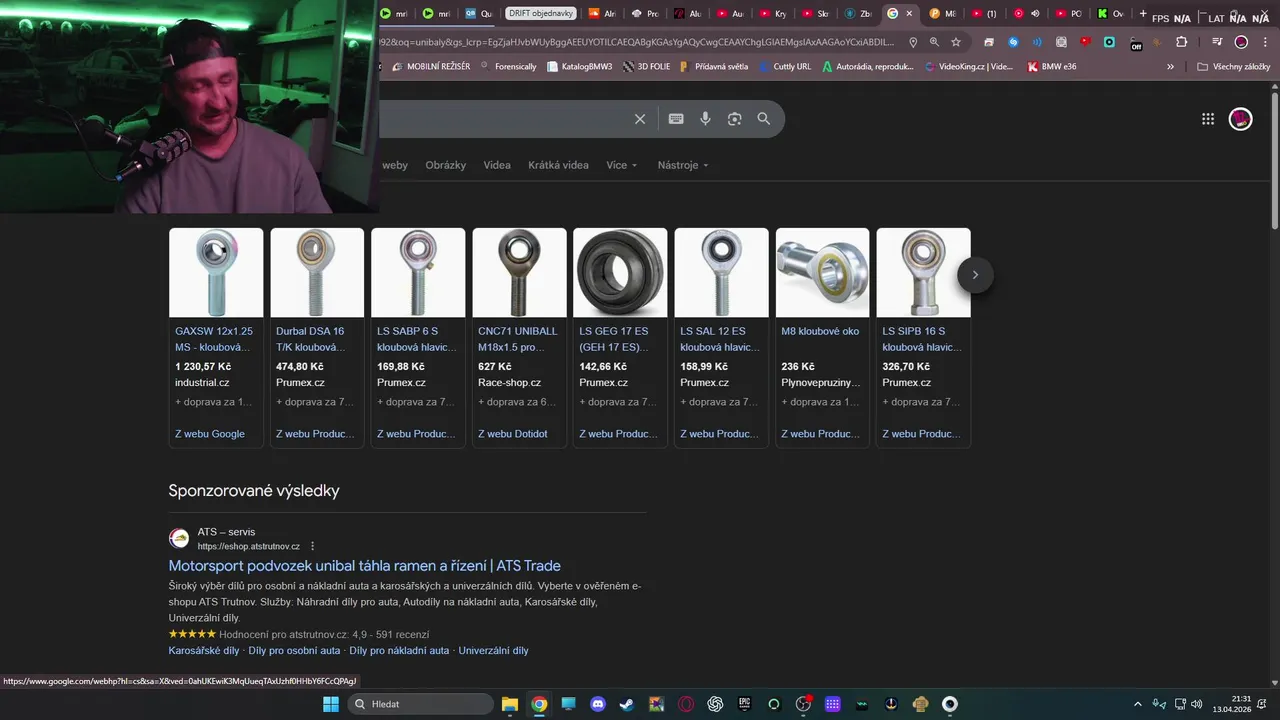Open ChatGPT app from the taskbar

coord(715,704)
